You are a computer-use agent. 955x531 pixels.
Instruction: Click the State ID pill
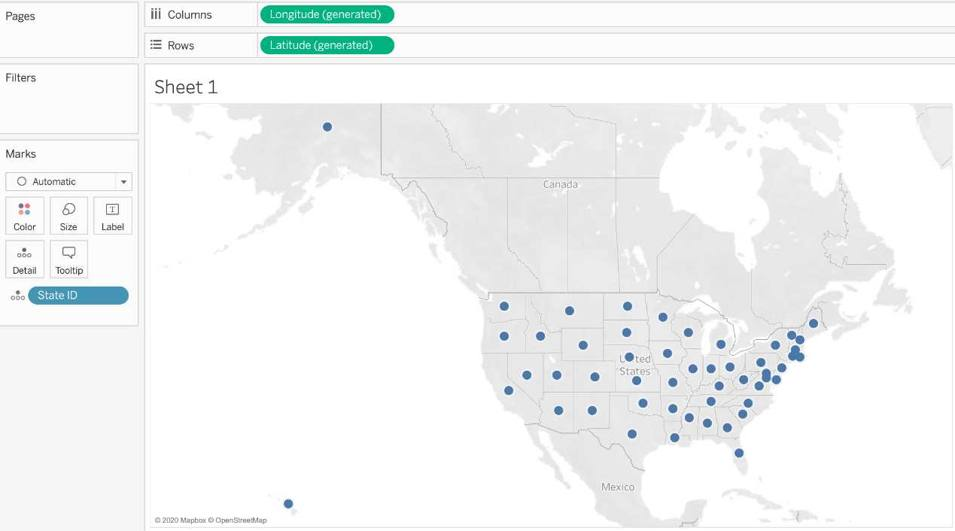click(78, 295)
